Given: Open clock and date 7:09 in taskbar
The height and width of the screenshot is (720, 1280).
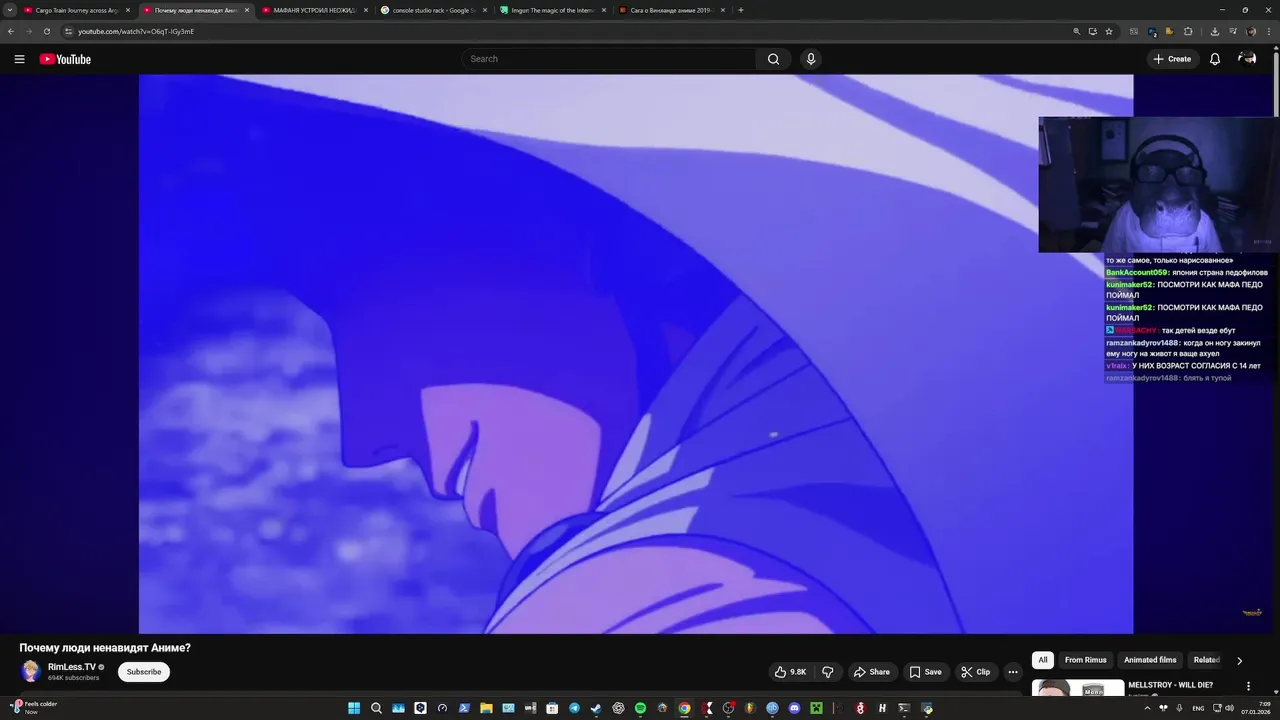Looking at the screenshot, I should click(1255, 708).
